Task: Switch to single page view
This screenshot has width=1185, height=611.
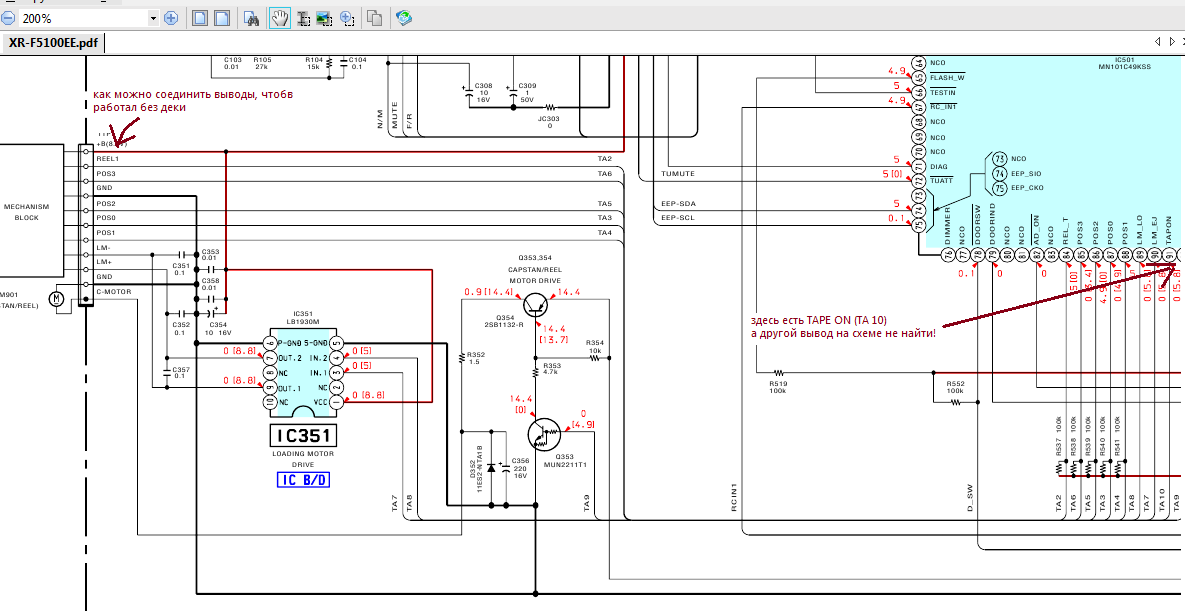Action: pos(200,18)
